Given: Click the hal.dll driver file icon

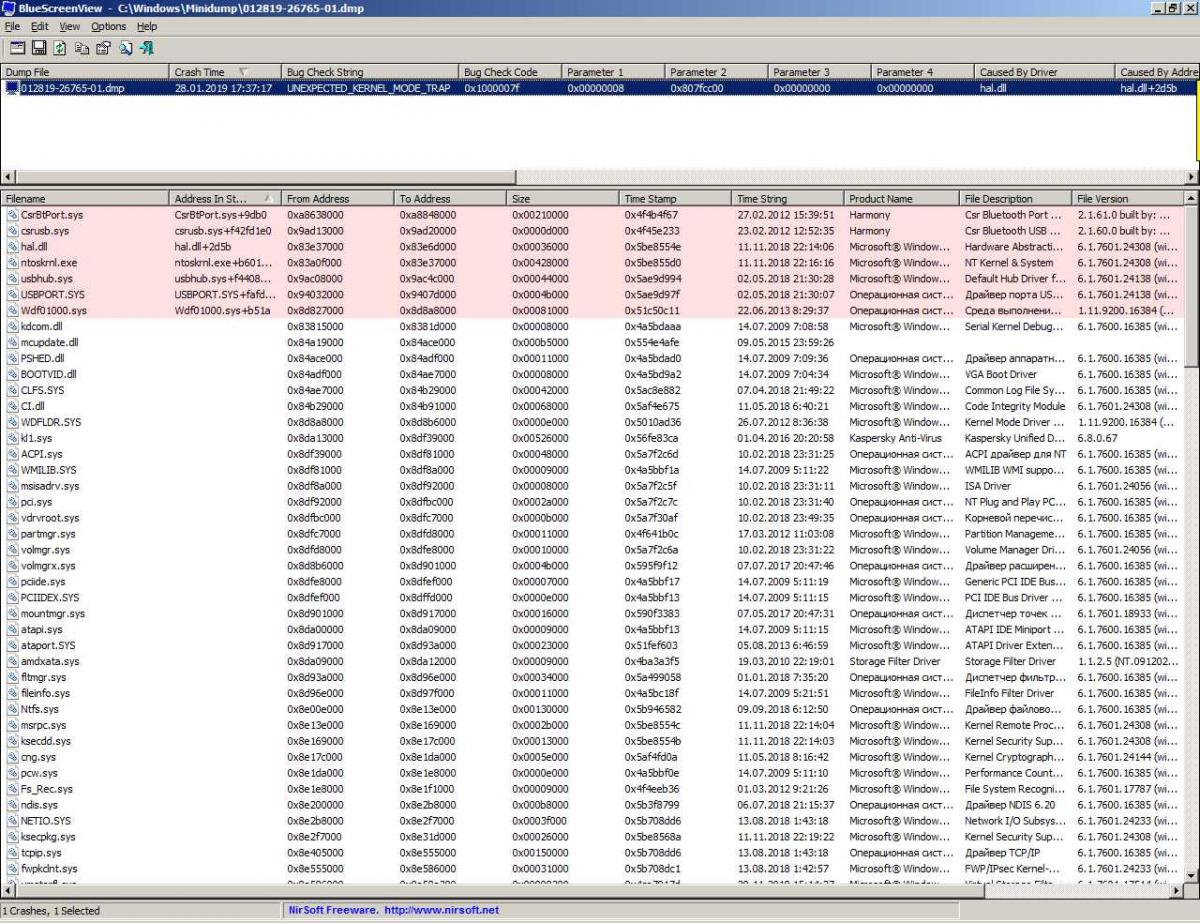Looking at the screenshot, I should click(12, 247).
